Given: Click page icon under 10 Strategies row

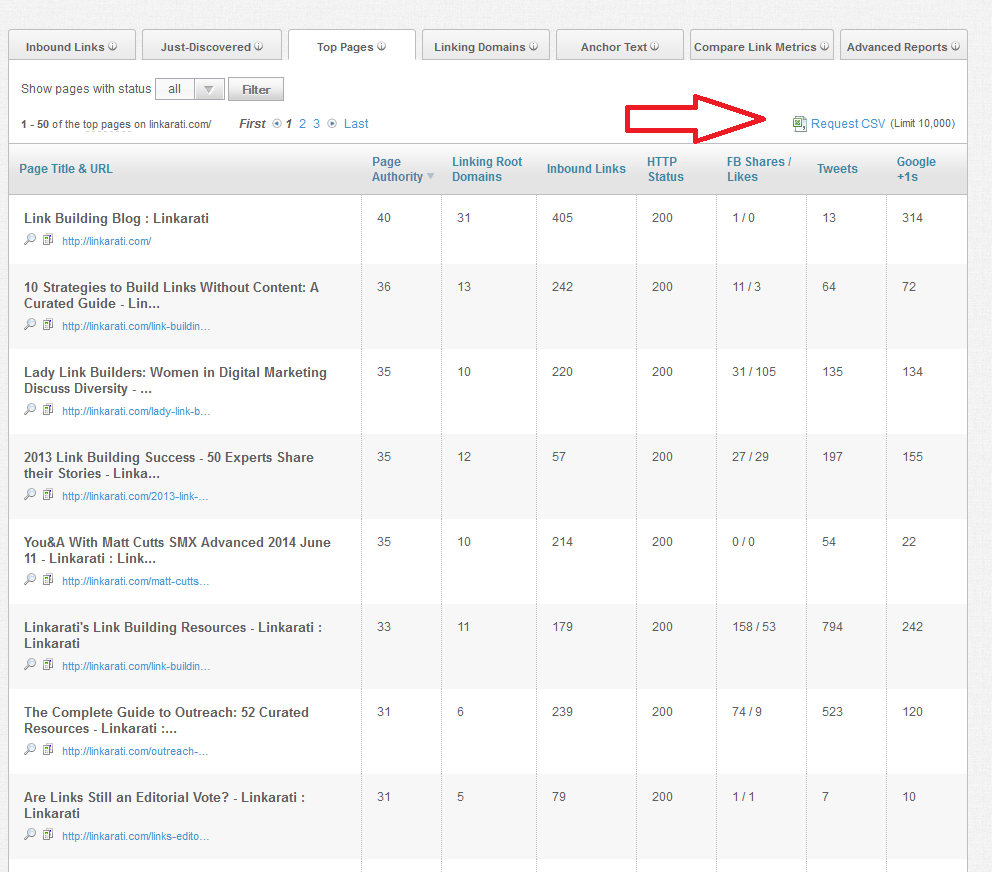Looking at the screenshot, I should [x=48, y=325].
